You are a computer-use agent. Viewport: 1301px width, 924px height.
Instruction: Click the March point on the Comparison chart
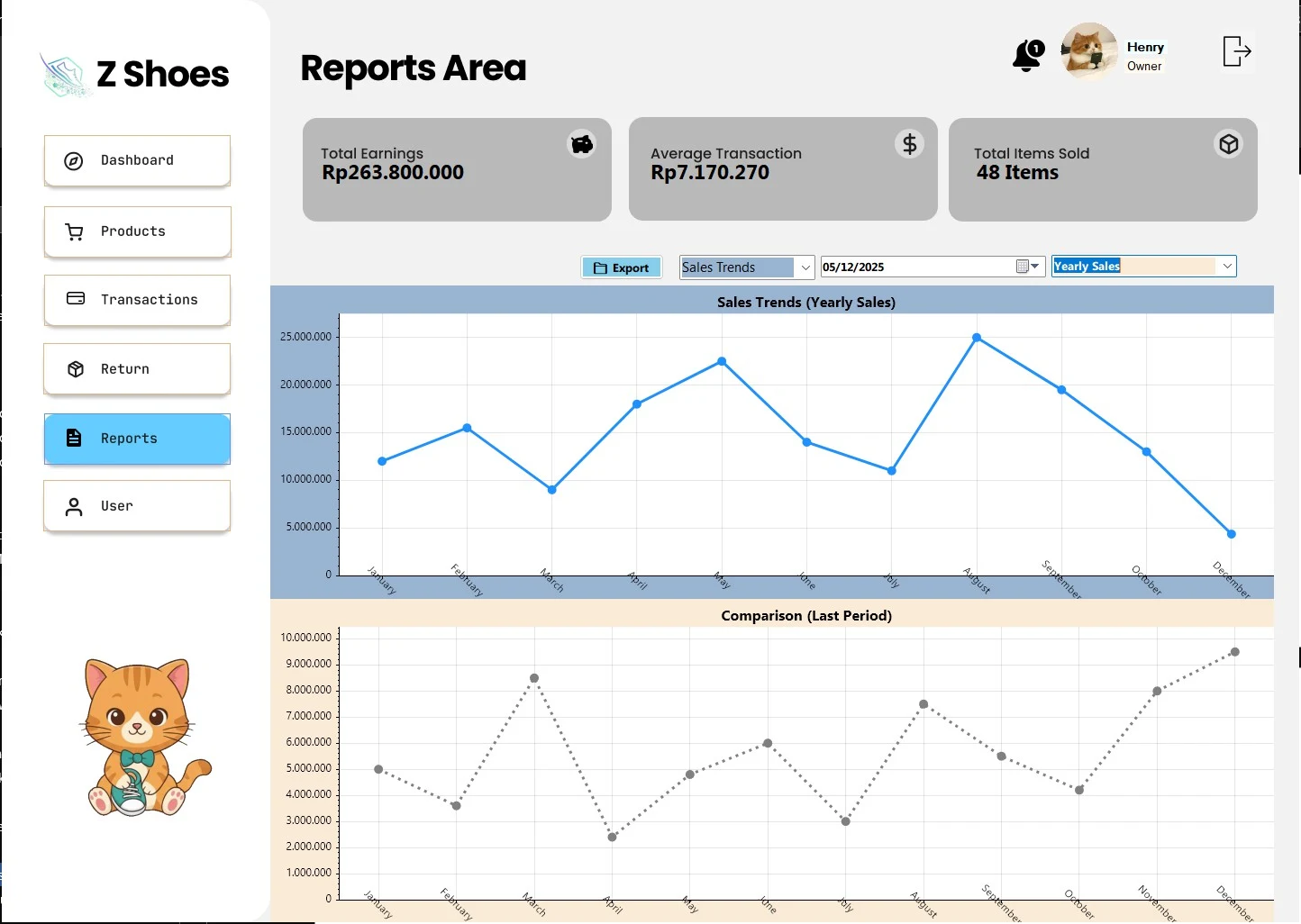pos(534,678)
